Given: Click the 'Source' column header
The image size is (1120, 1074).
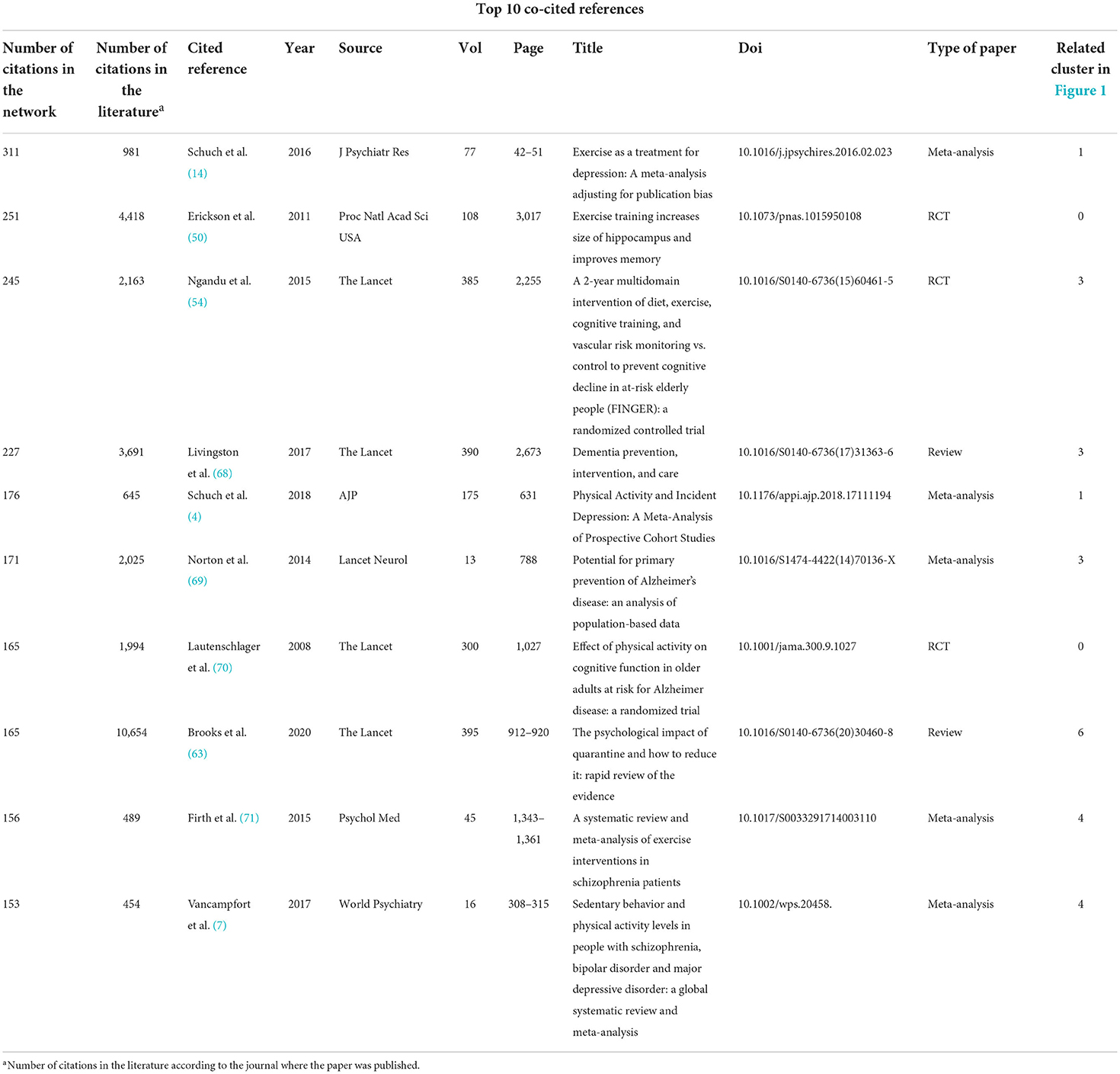Looking at the screenshot, I should [x=360, y=48].
